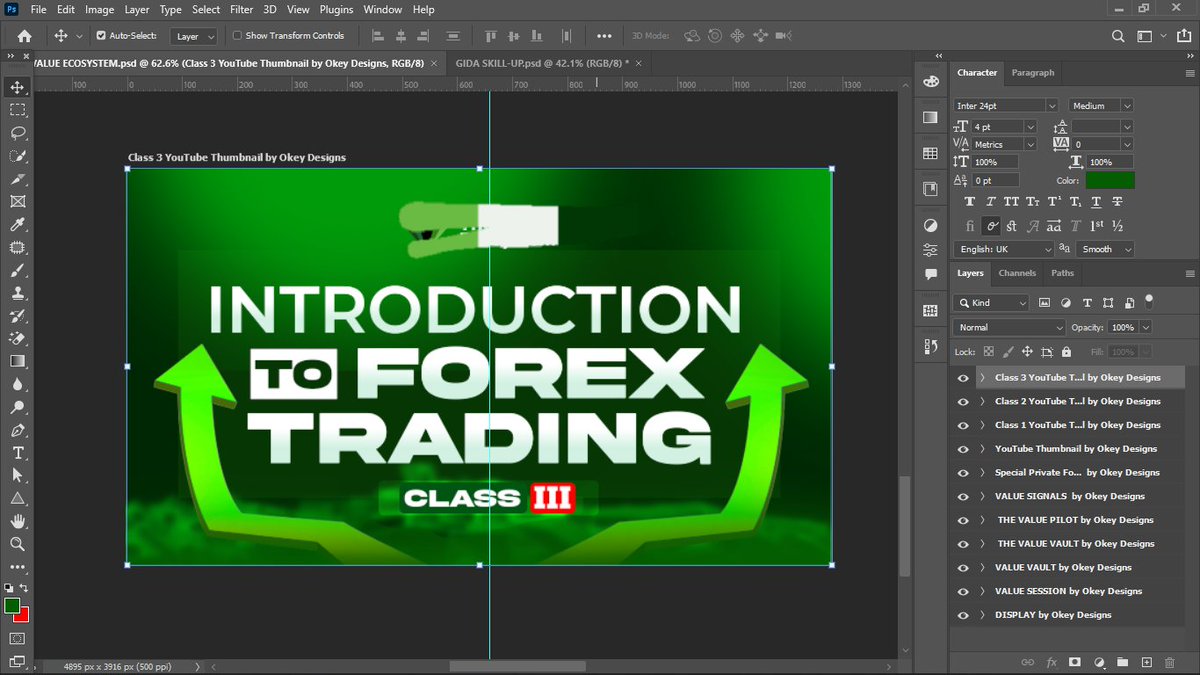The image size is (1200, 675).
Task: Select the Gradient tool
Action: (17, 361)
